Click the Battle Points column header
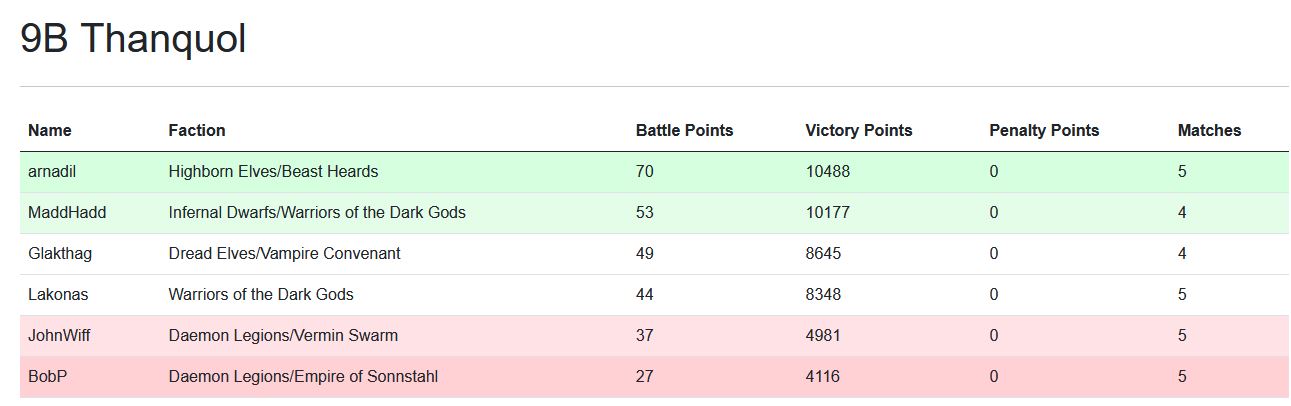Image resolution: width=1291 pixels, height=406 pixels. pos(684,130)
